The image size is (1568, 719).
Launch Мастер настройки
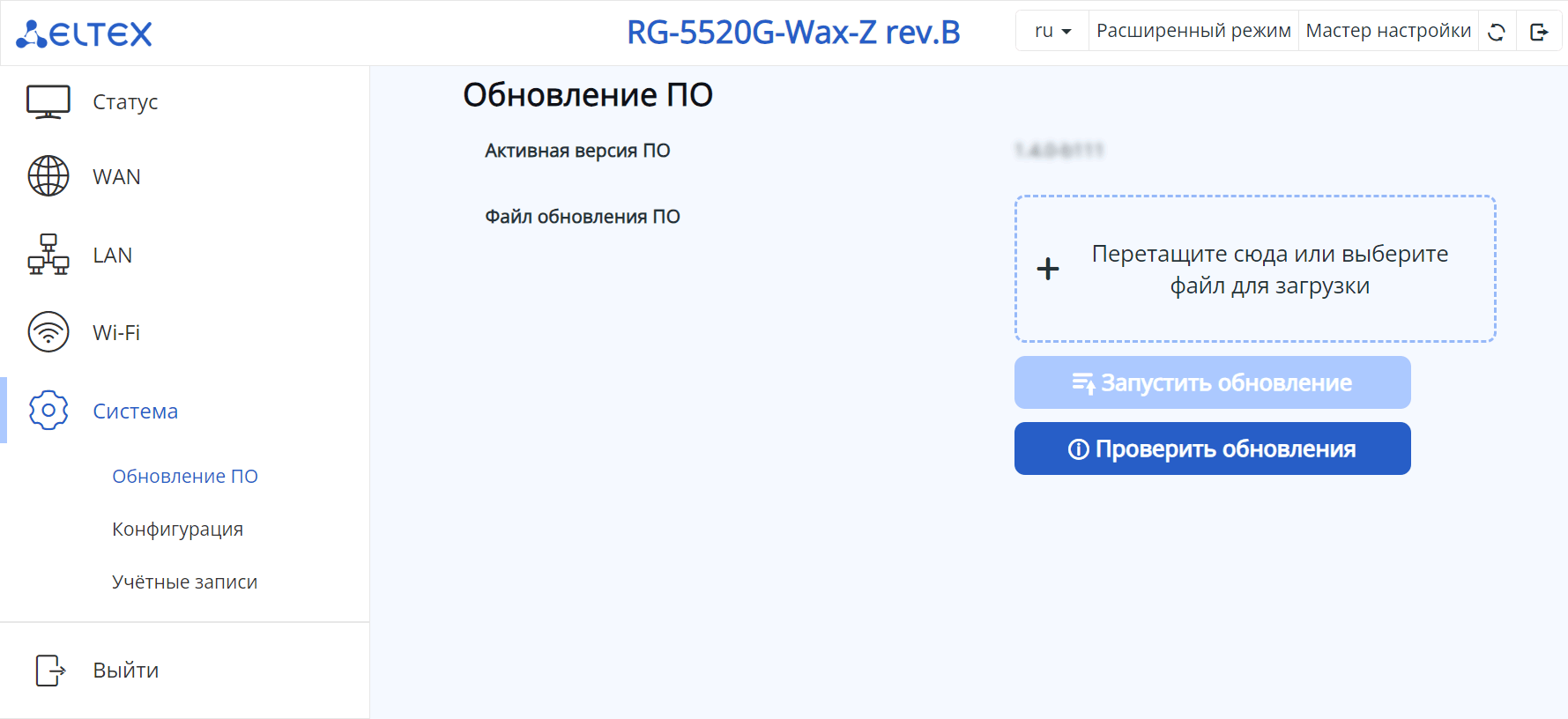[x=1388, y=31]
